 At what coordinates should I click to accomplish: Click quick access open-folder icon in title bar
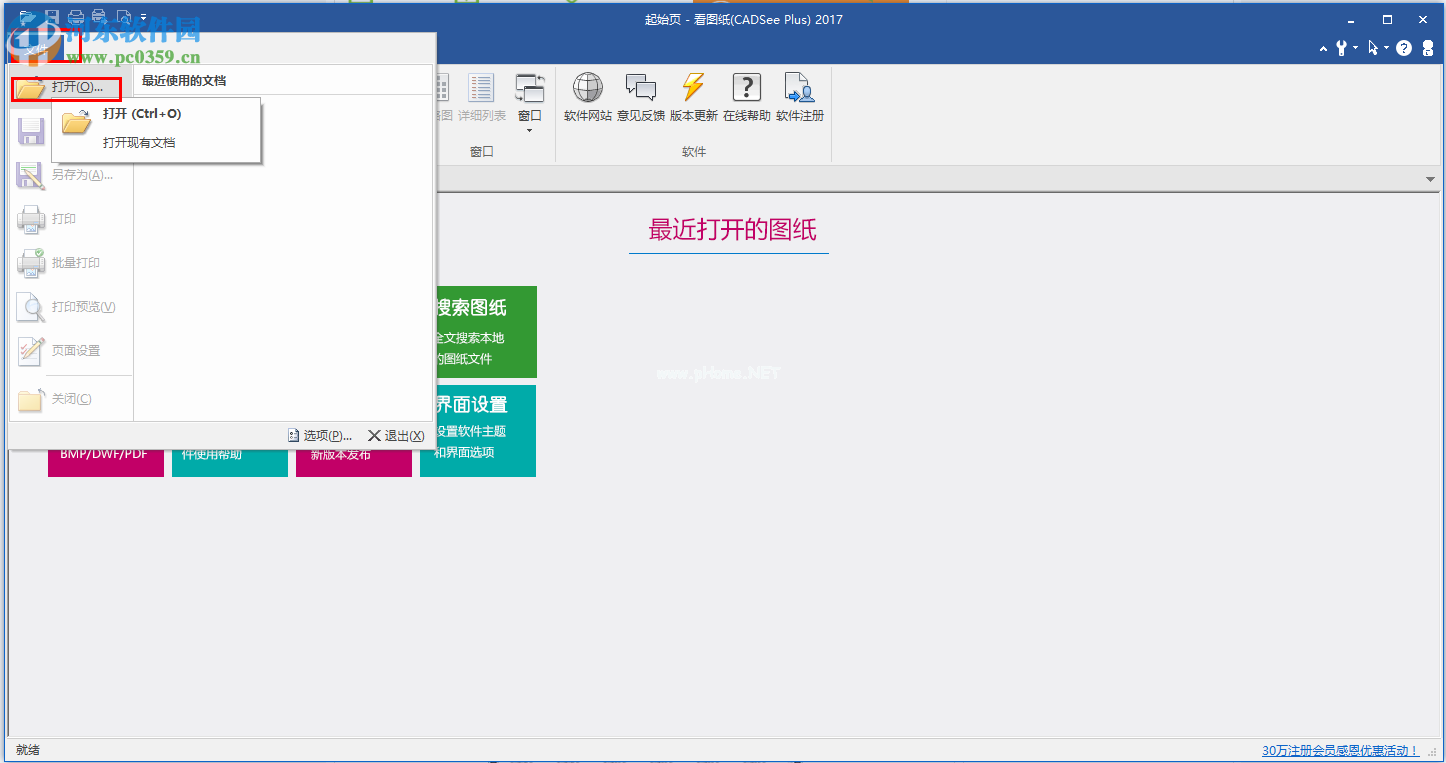coord(28,17)
